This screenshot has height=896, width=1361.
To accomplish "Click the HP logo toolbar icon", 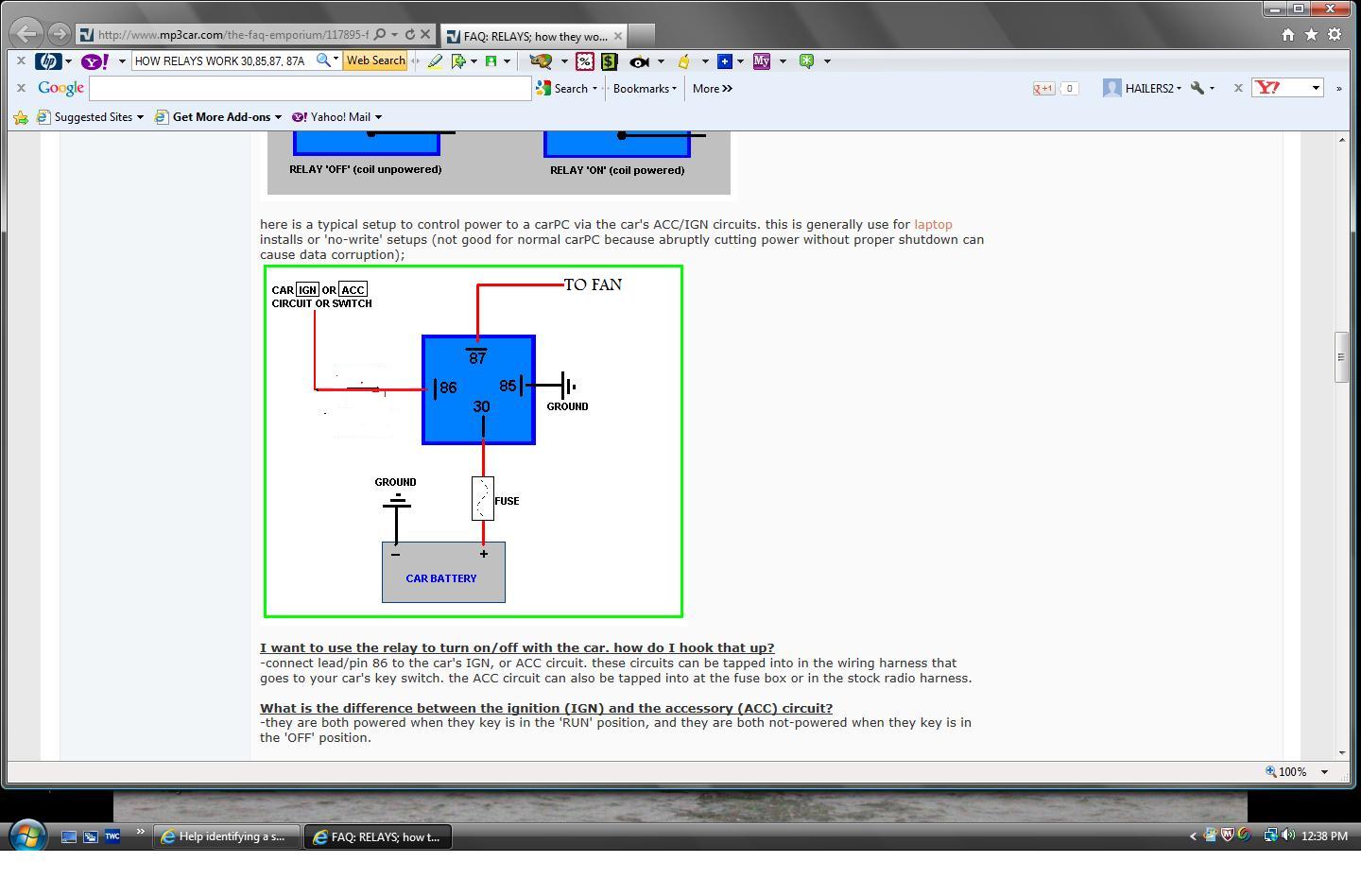I will [48, 60].
